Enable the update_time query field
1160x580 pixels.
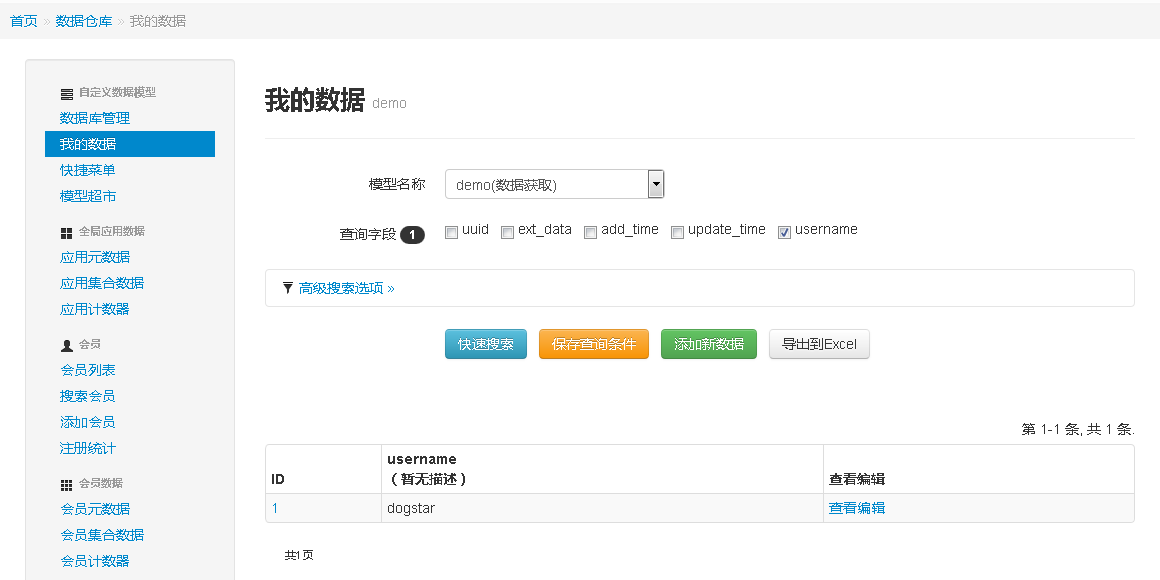coord(677,232)
